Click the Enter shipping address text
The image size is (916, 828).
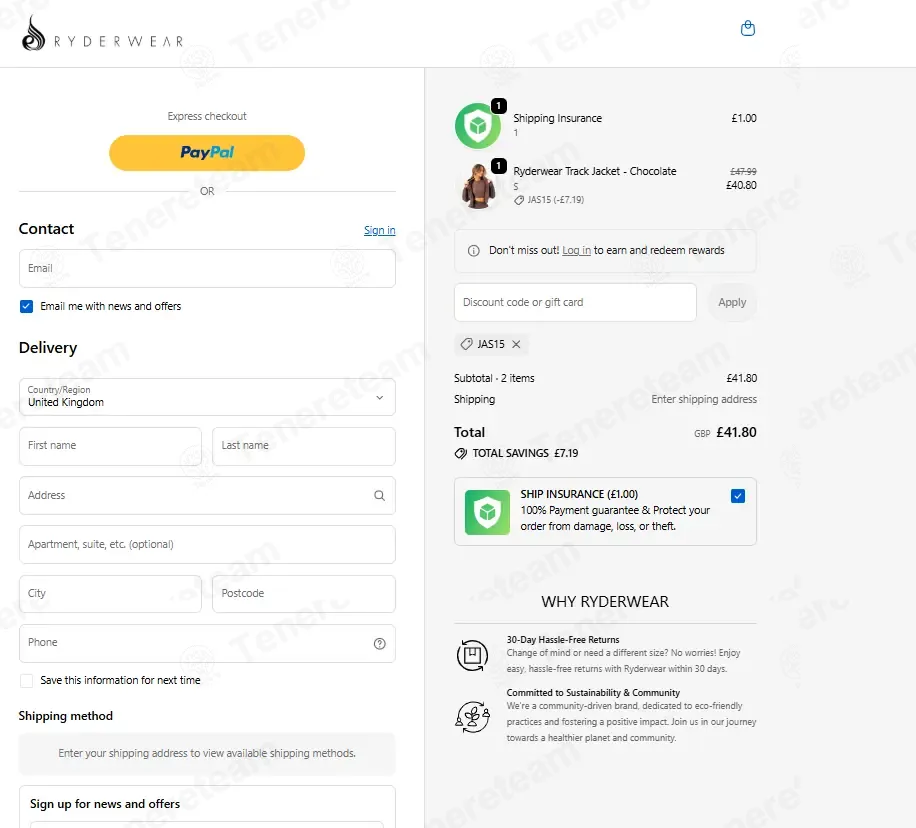(704, 399)
